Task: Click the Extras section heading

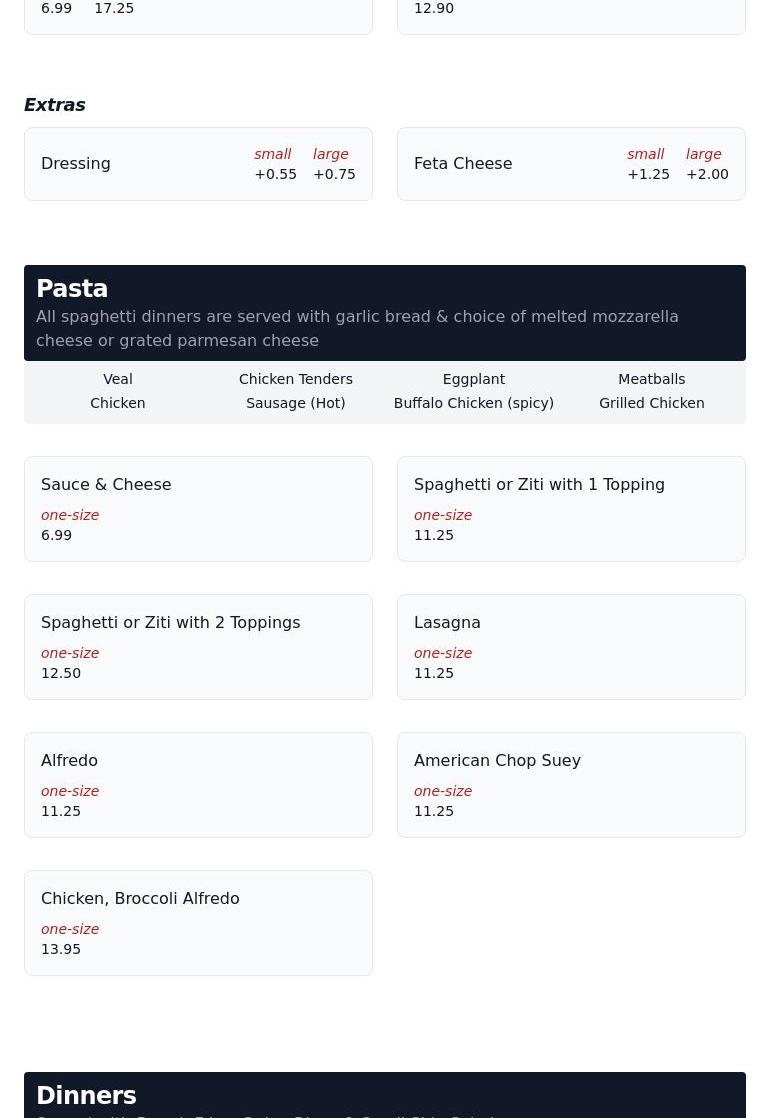Action: [x=55, y=105]
